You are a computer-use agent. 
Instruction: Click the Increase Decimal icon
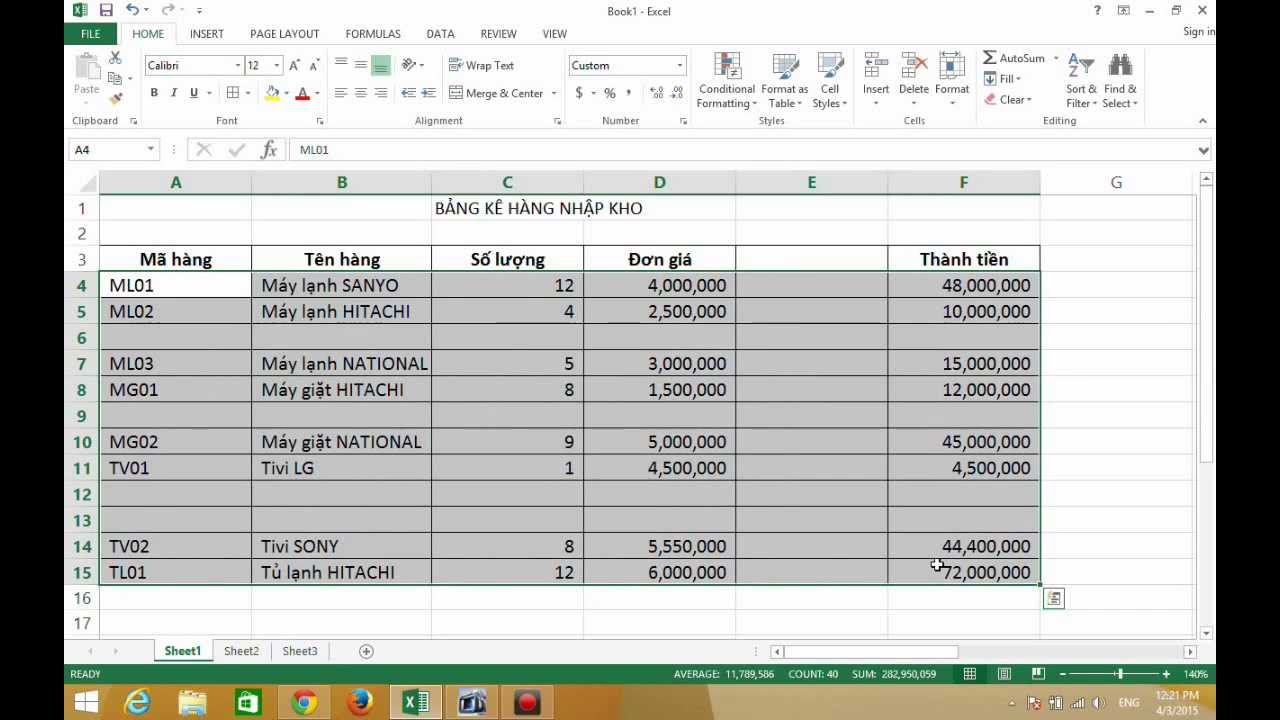point(656,93)
